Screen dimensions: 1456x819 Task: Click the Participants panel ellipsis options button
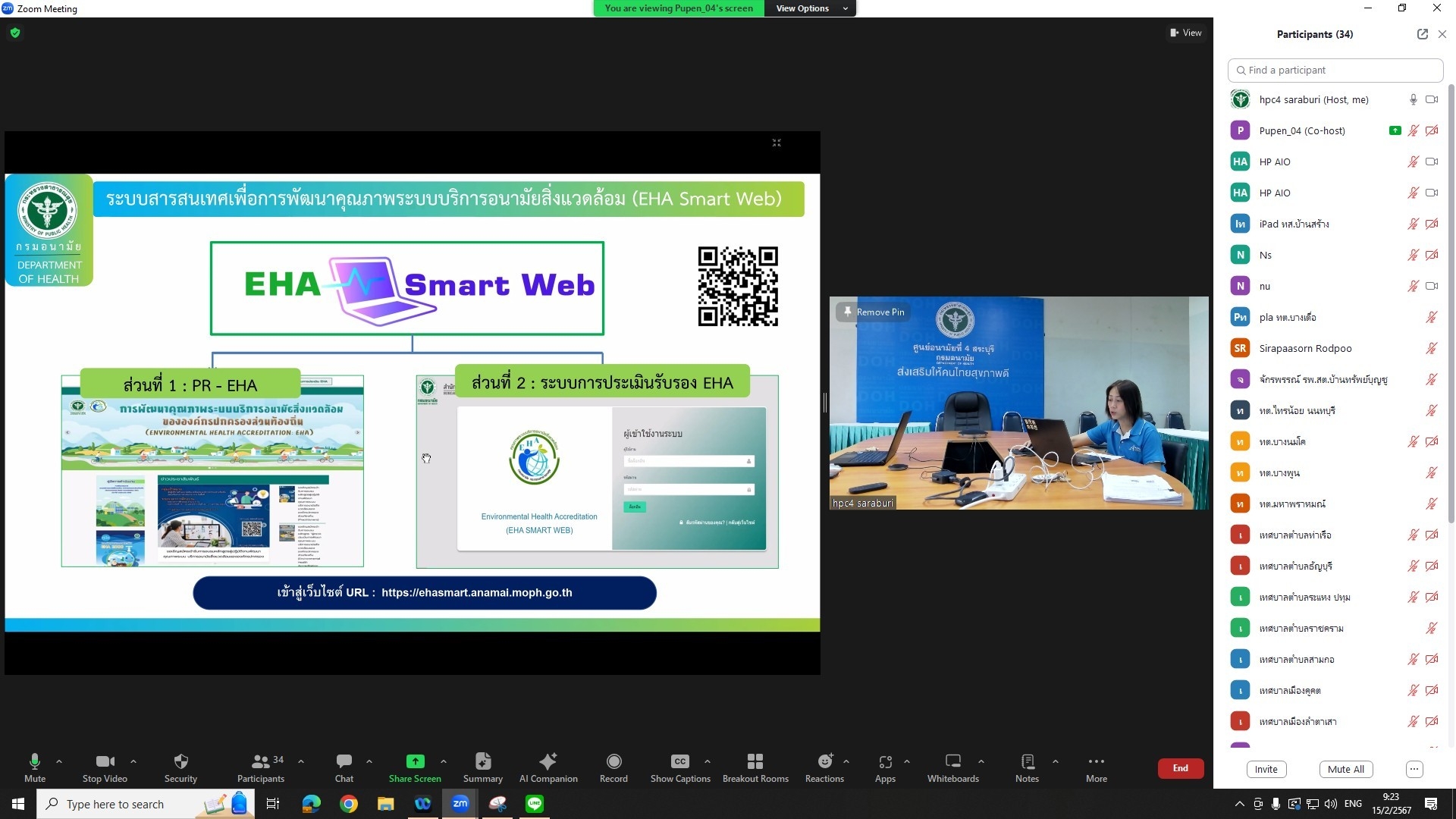click(1414, 769)
